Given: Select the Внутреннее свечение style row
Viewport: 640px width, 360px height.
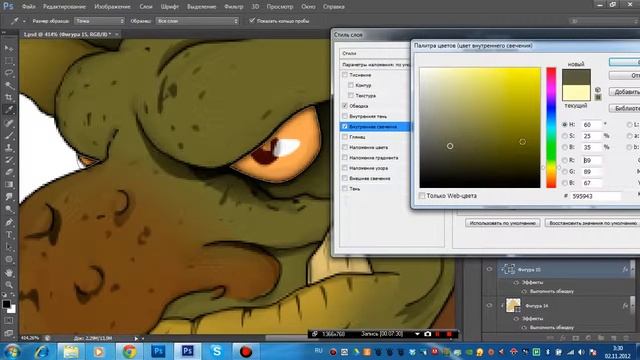Looking at the screenshot, I should click(x=376, y=127).
